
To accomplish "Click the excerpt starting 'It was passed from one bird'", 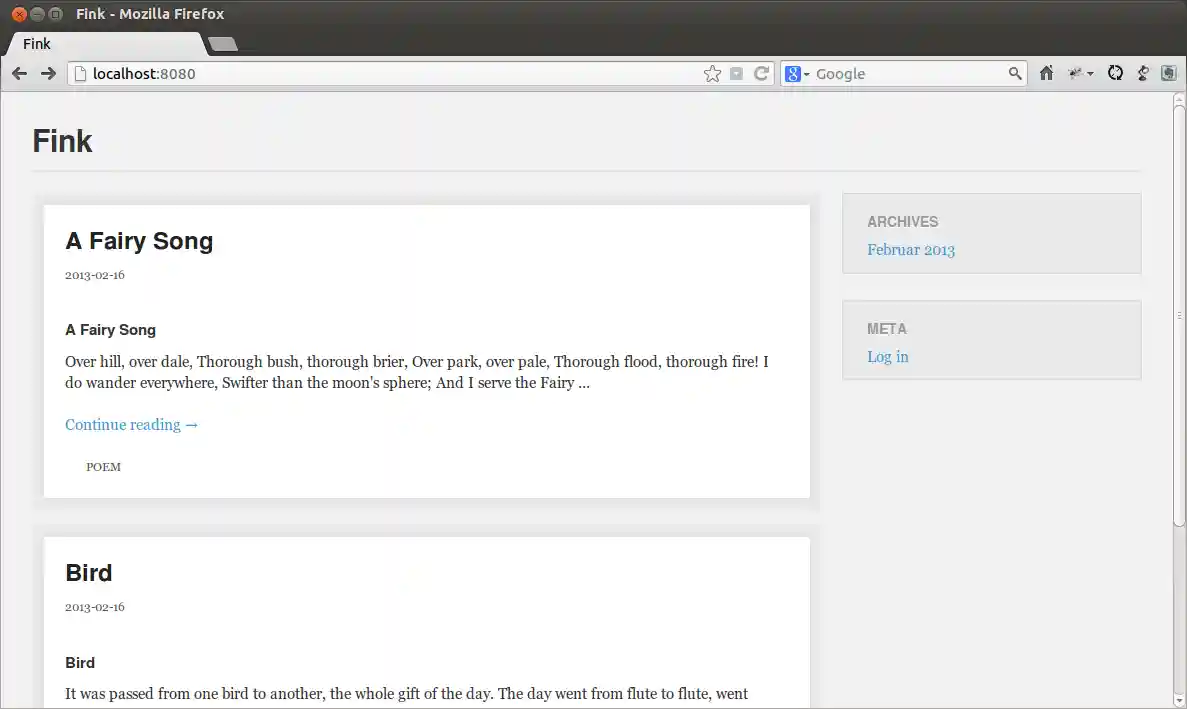I will tap(407, 694).
